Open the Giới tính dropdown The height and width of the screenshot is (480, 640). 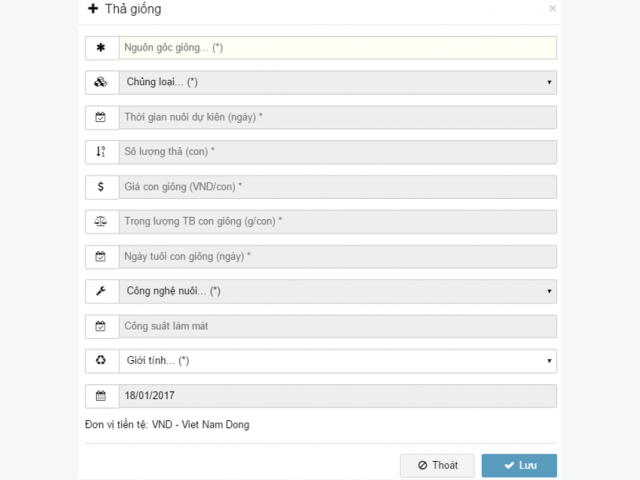(338, 361)
